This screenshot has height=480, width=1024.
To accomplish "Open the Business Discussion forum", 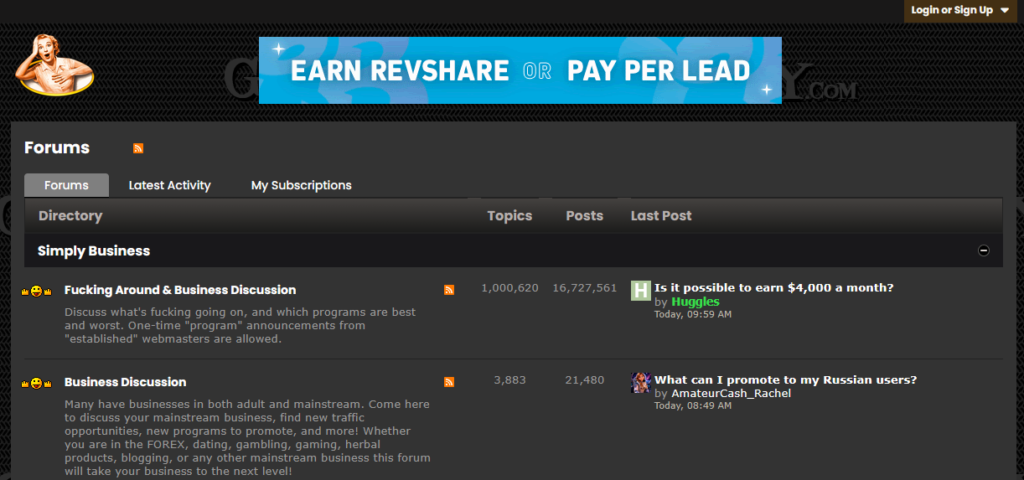I will click(125, 382).
